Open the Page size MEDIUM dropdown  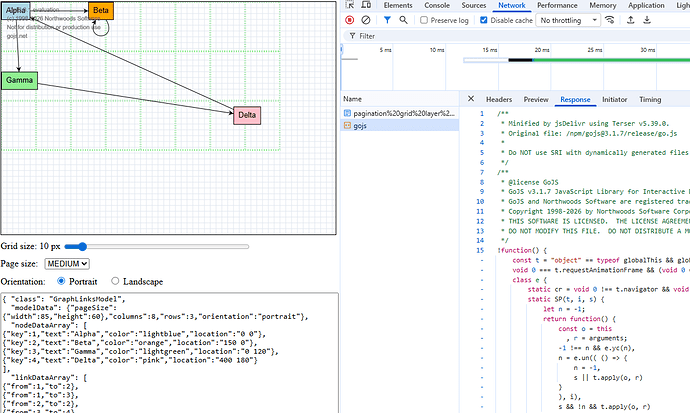[67, 263]
